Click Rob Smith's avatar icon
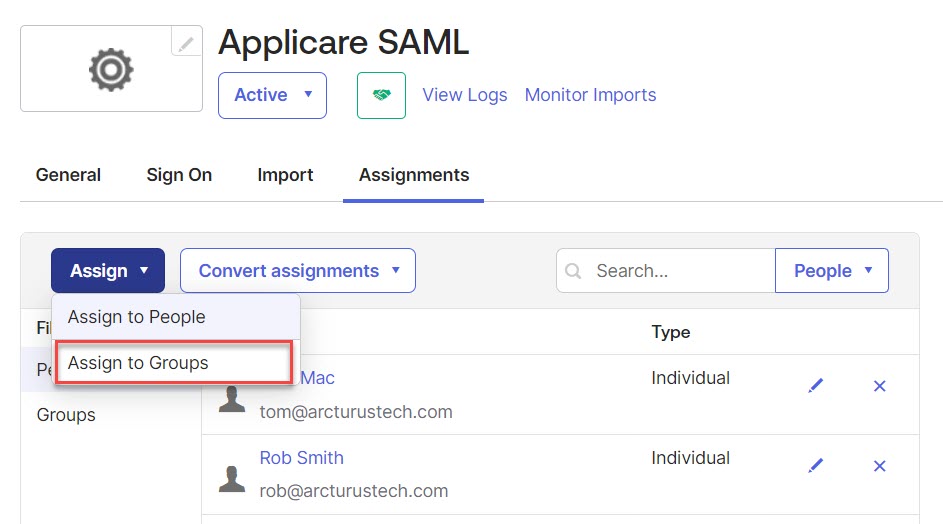This screenshot has width=943, height=524. coord(232,477)
